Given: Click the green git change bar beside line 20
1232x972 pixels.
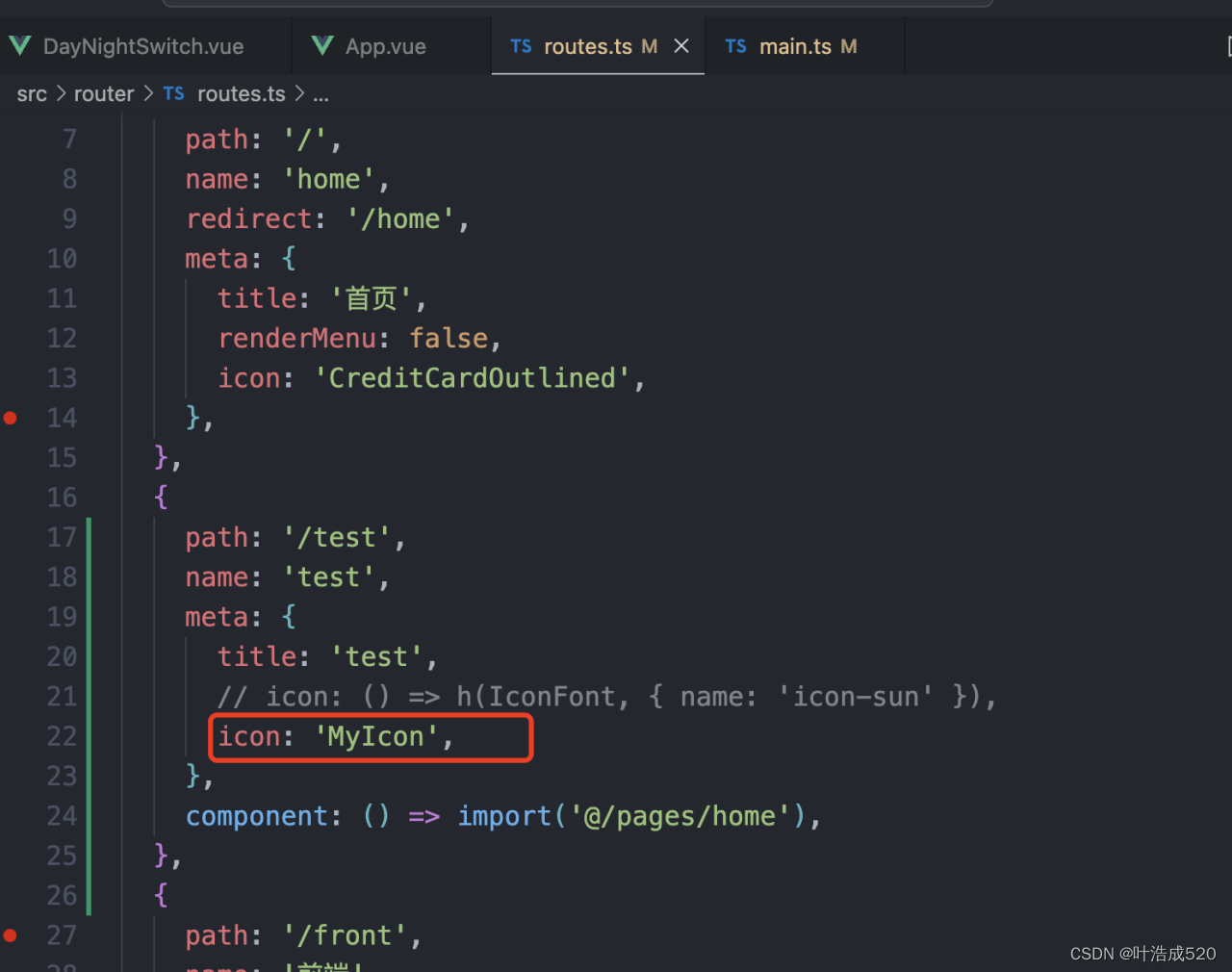Looking at the screenshot, I should tap(89, 657).
